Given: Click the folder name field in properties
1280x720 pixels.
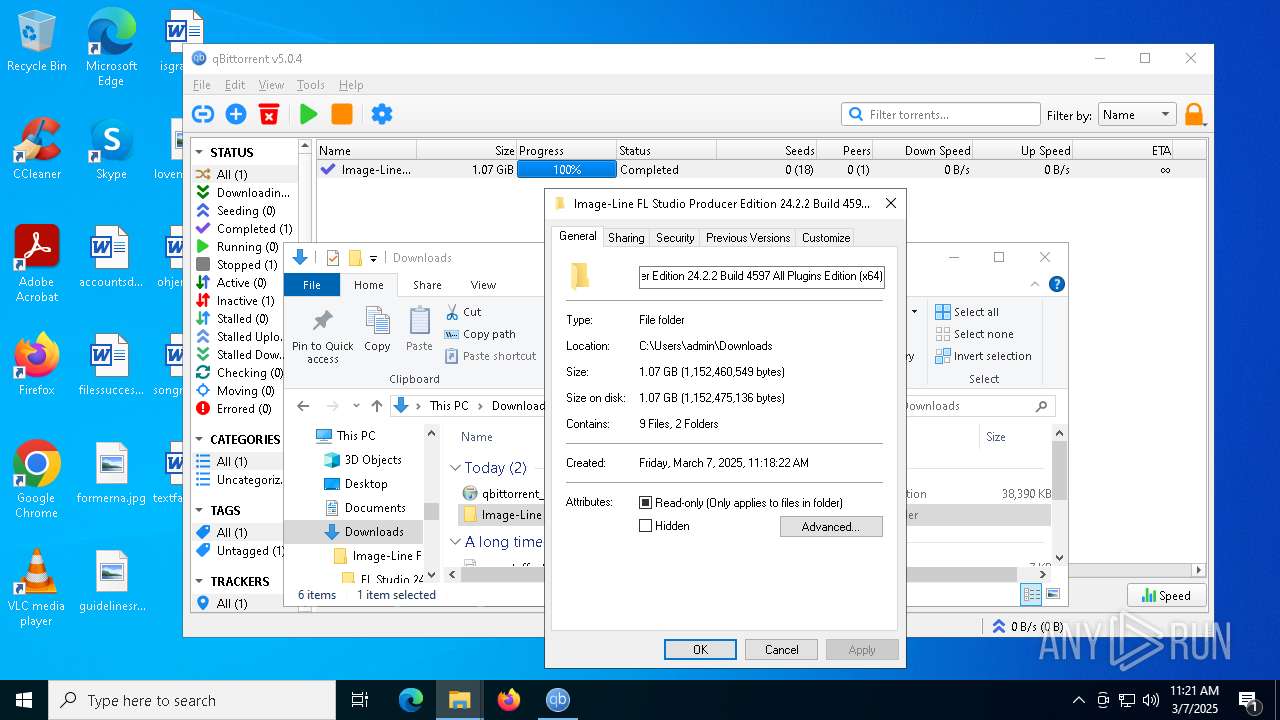Looking at the screenshot, I should pyautogui.click(x=761, y=276).
